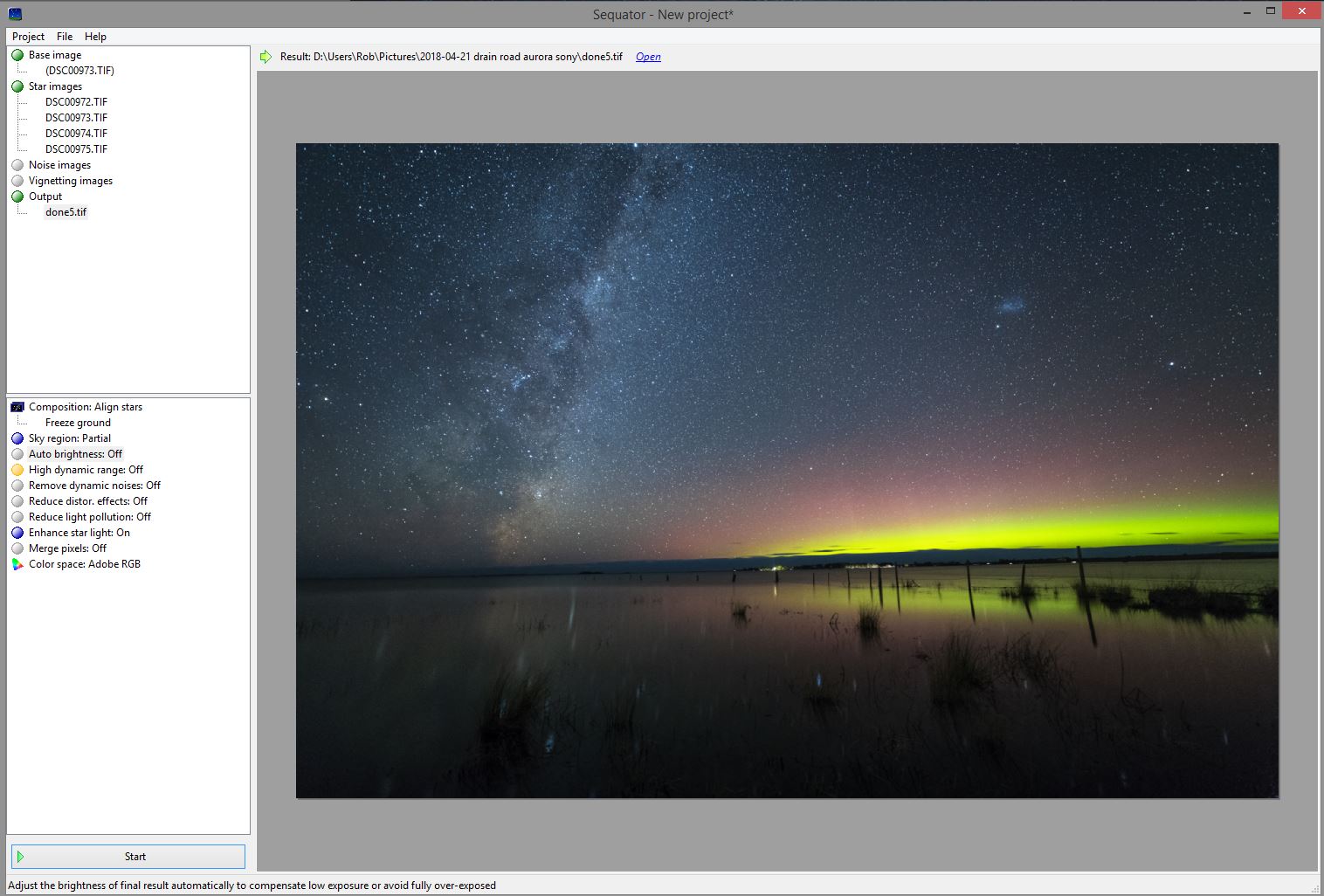Click the Auto brightness gray indicator icon
Viewport: 1324px width, 896px height.
pyautogui.click(x=17, y=454)
